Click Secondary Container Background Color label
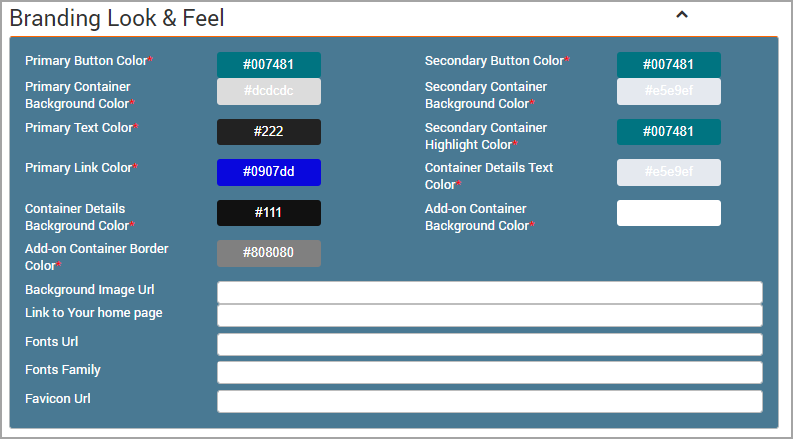Image resolution: width=793 pixels, height=439 pixels. [486, 95]
